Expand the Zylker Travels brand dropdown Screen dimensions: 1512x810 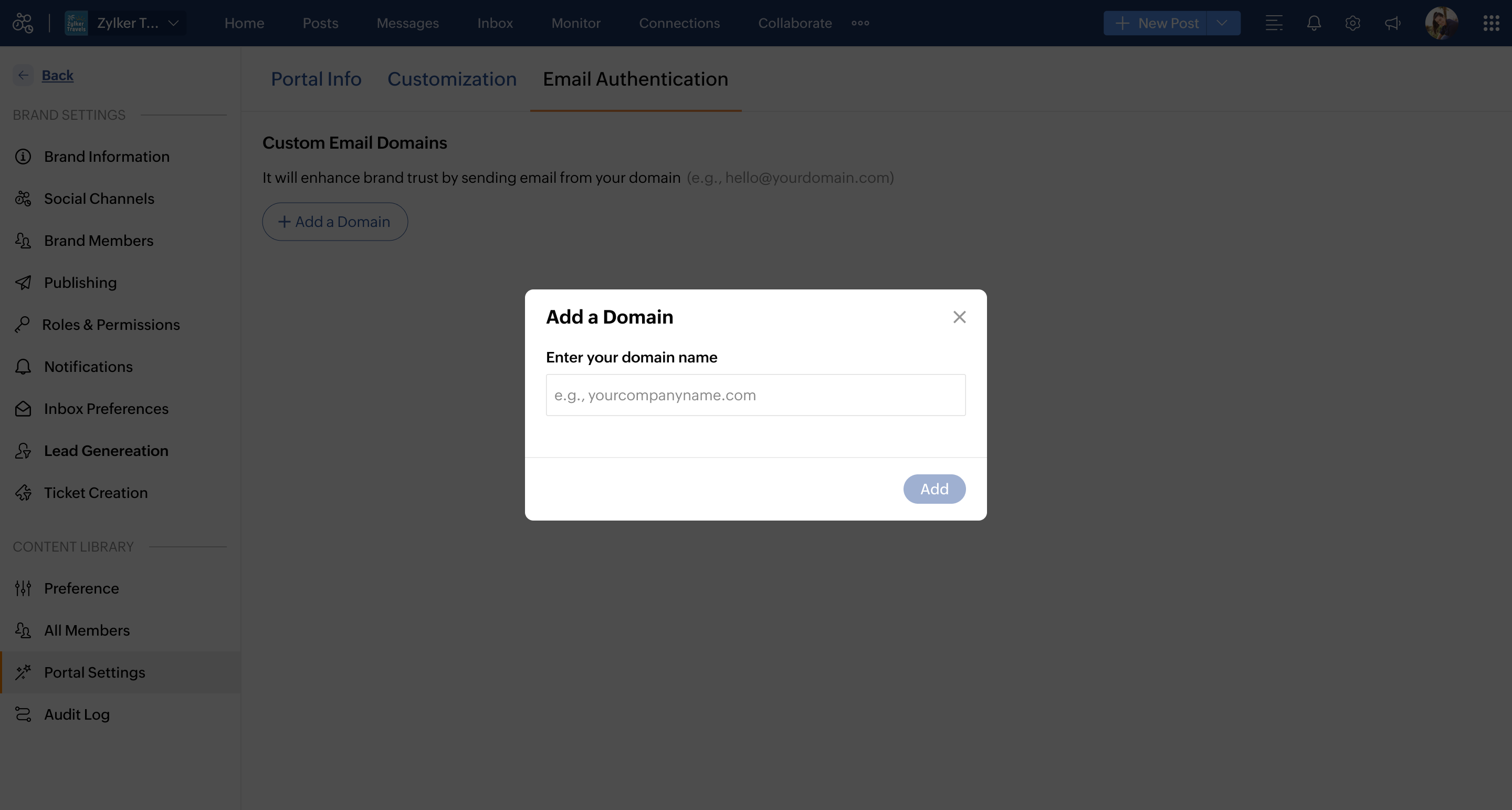tap(173, 23)
